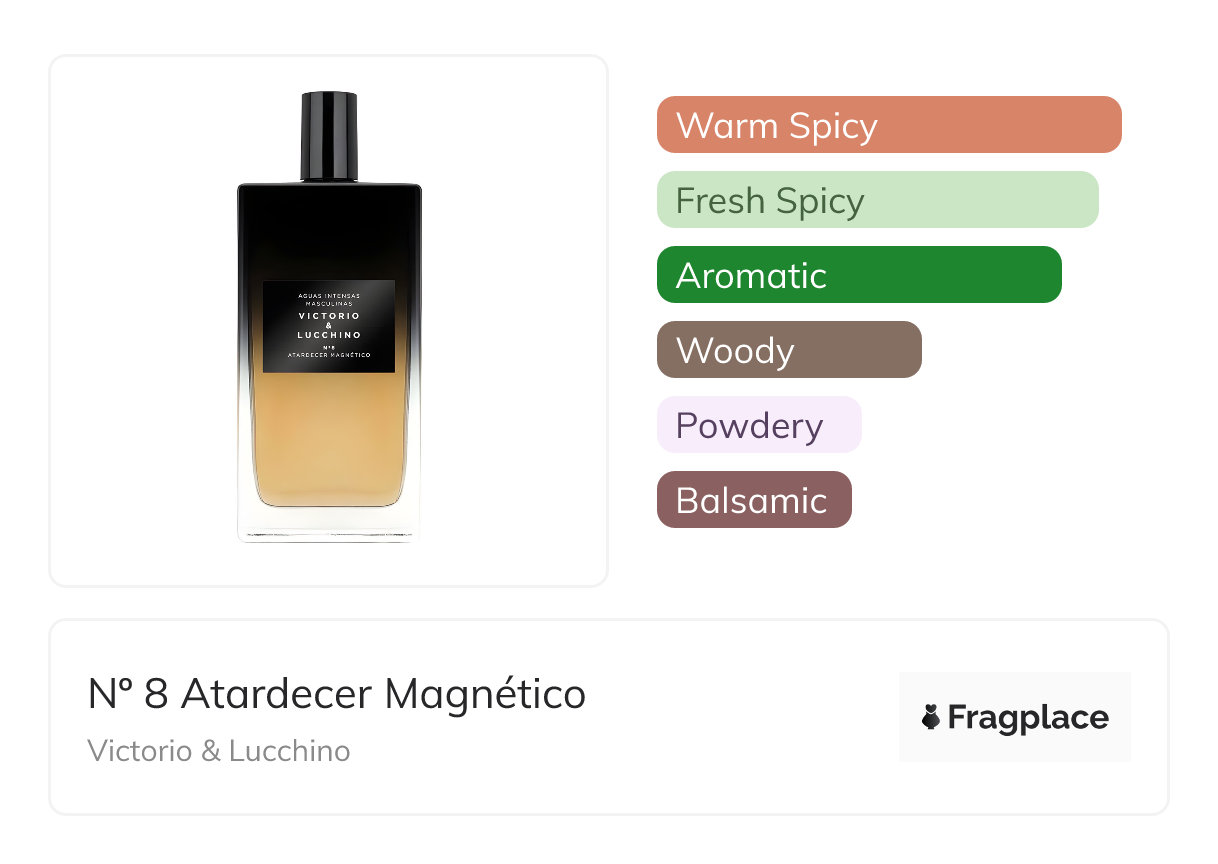Image resolution: width=1218 pixels, height=864 pixels.
Task: Click the 'Balsamic' label text
Action: 752,500
